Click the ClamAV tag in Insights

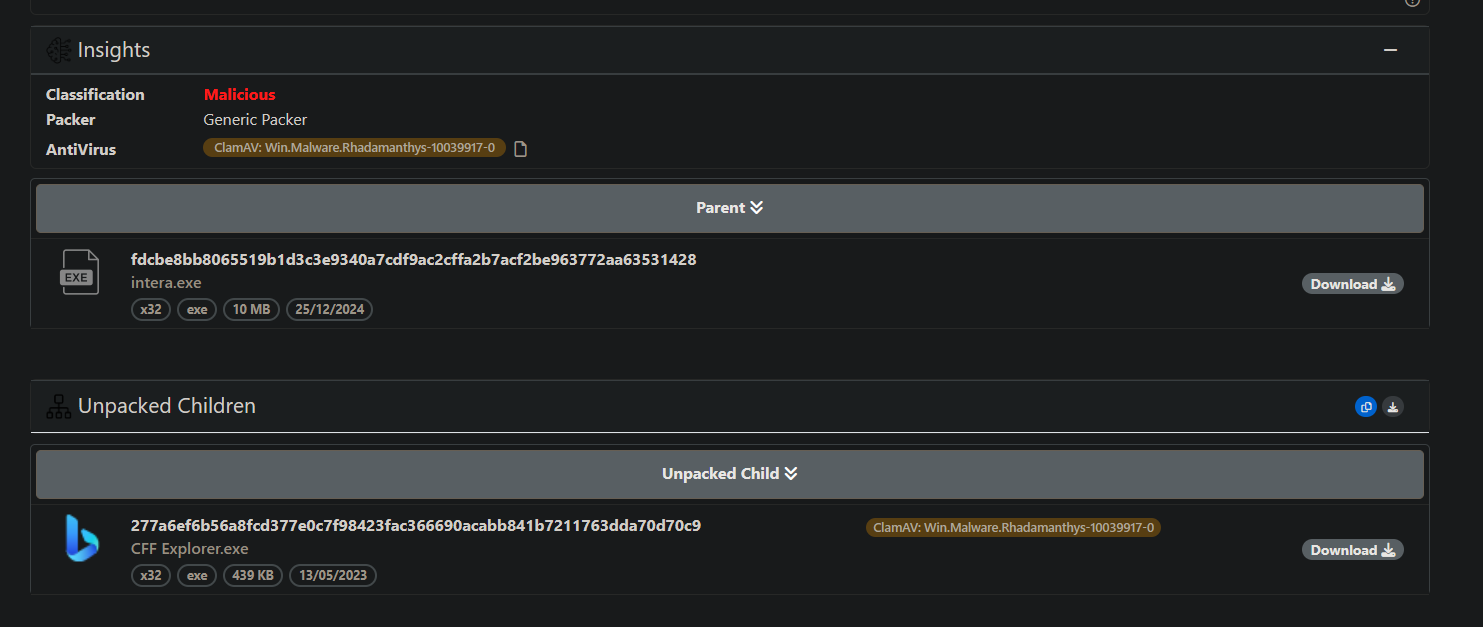(x=354, y=148)
